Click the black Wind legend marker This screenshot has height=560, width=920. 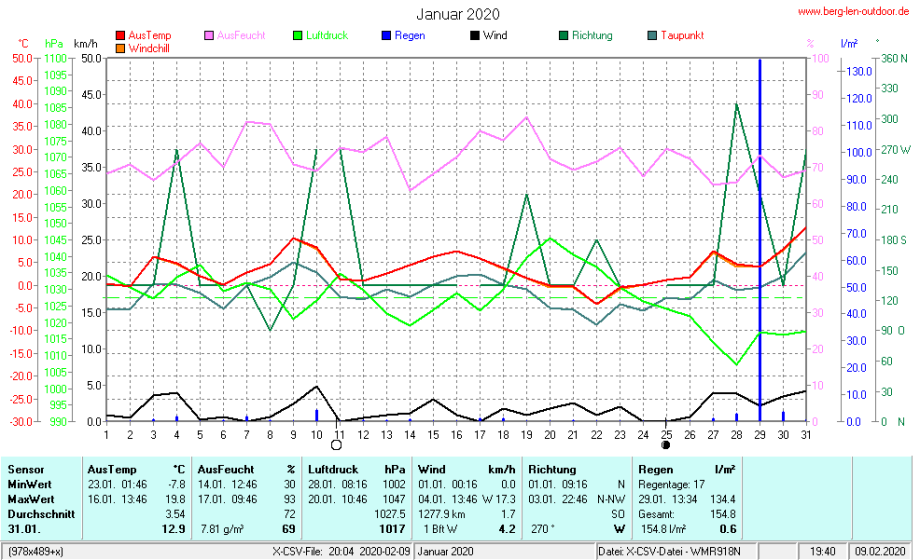pos(474,36)
